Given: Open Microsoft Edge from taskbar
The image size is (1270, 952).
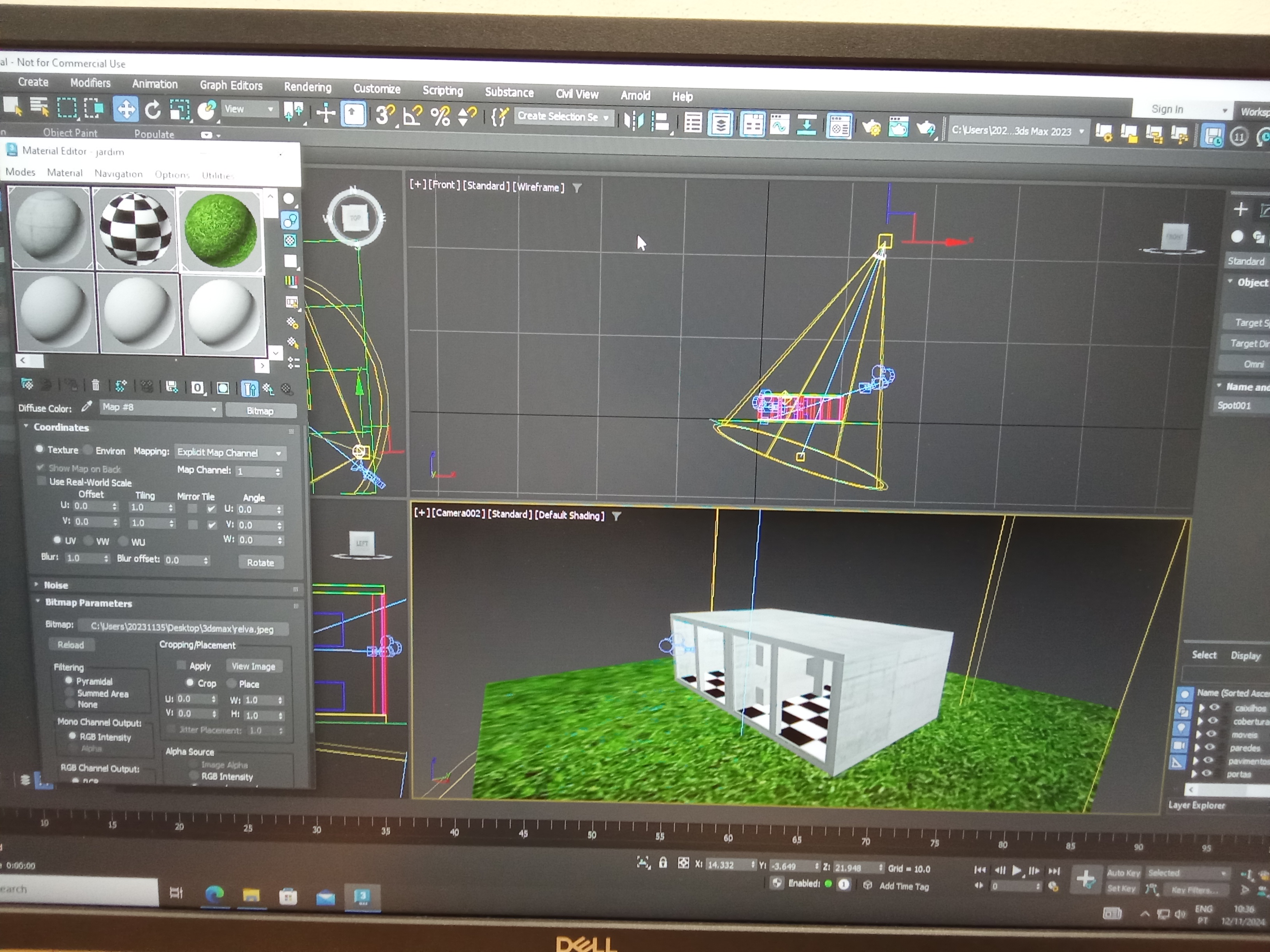Looking at the screenshot, I should [x=215, y=894].
